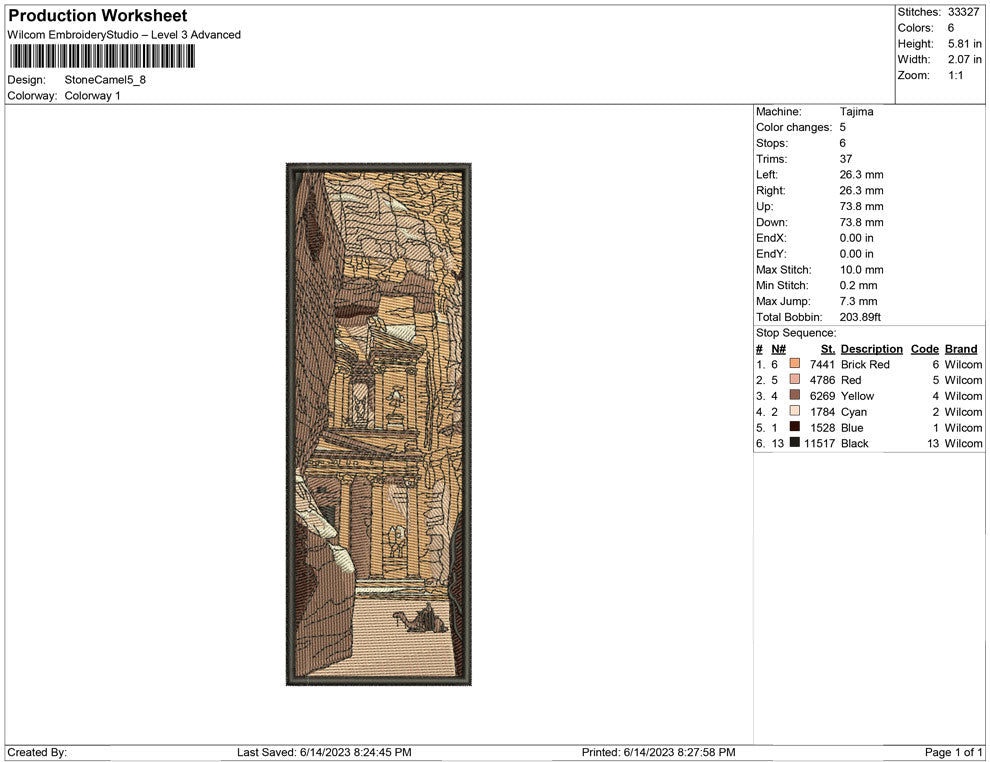Screen dimensions: 990x762
Task: Click the camel in the design preview
Action: click(420, 621)
